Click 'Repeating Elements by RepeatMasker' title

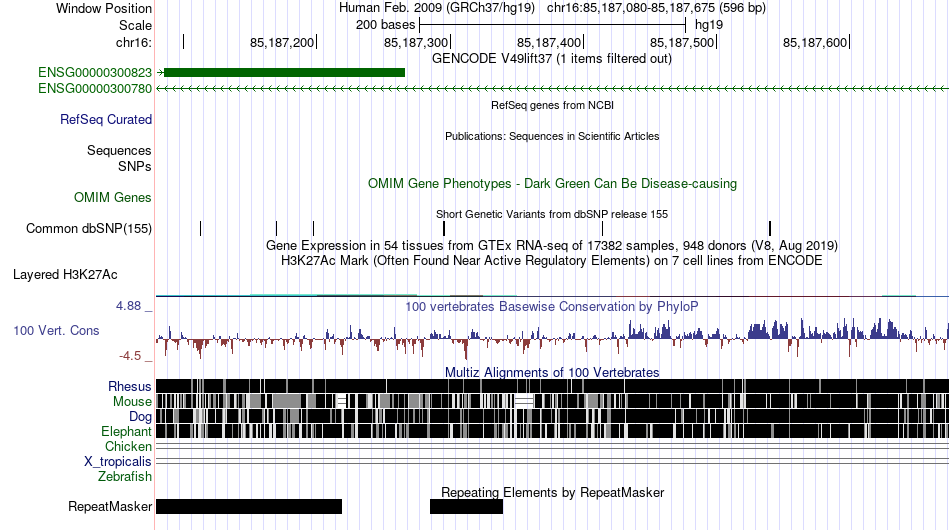click(552, 492)
